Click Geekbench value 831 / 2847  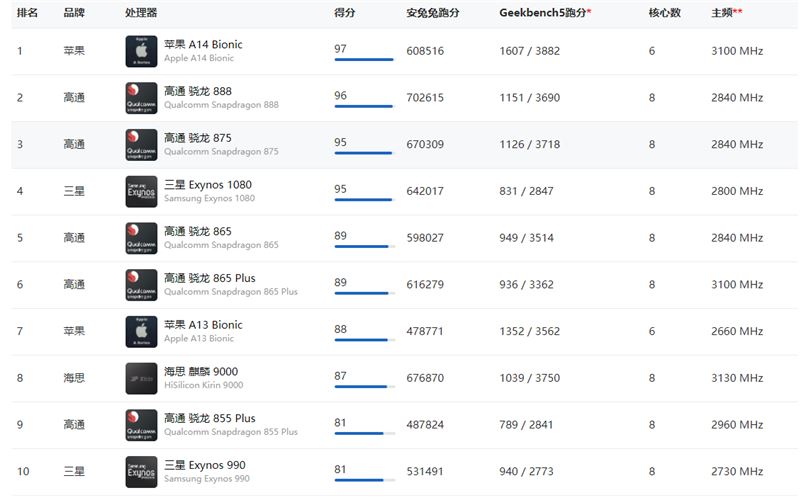point(527,191)
